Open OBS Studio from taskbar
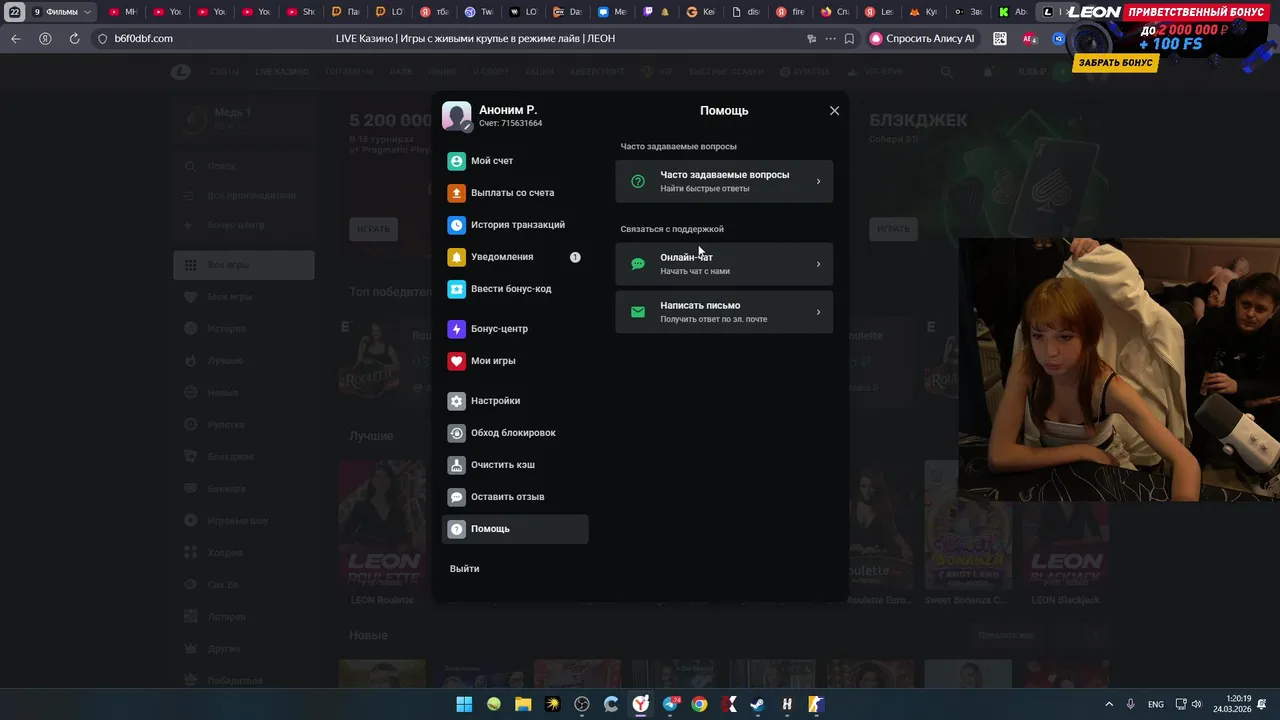 (x=582, y=704)
